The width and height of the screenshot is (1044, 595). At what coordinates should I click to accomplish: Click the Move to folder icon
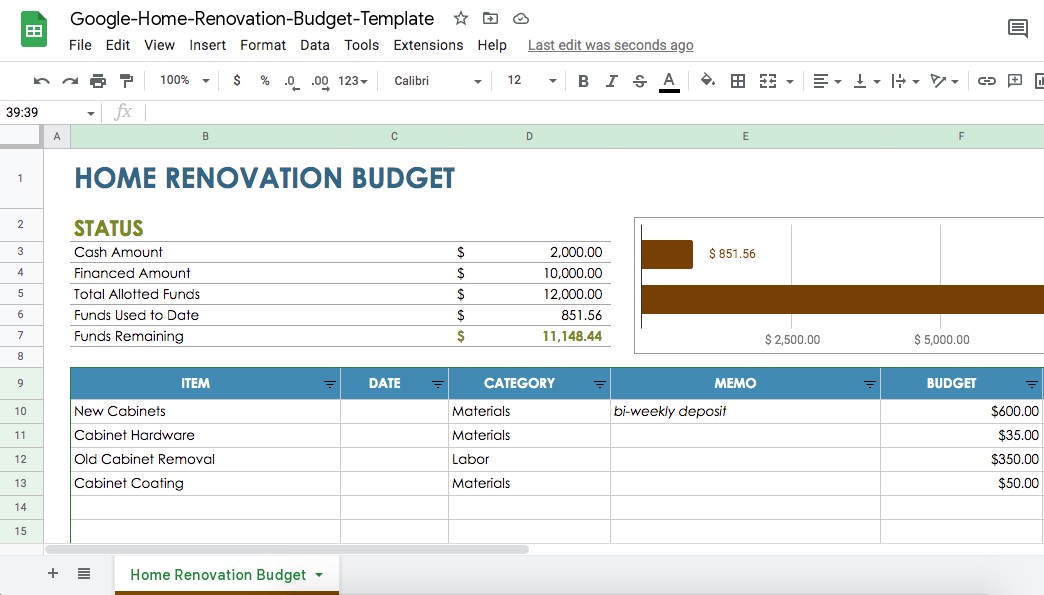coord(490,19)
